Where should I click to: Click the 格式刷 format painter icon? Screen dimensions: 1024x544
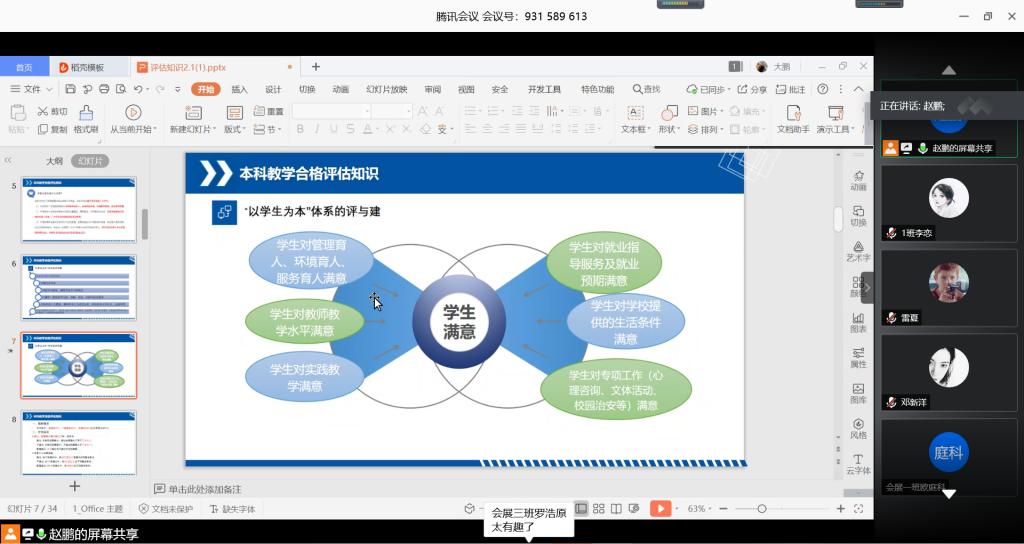(x=86, y=113)
